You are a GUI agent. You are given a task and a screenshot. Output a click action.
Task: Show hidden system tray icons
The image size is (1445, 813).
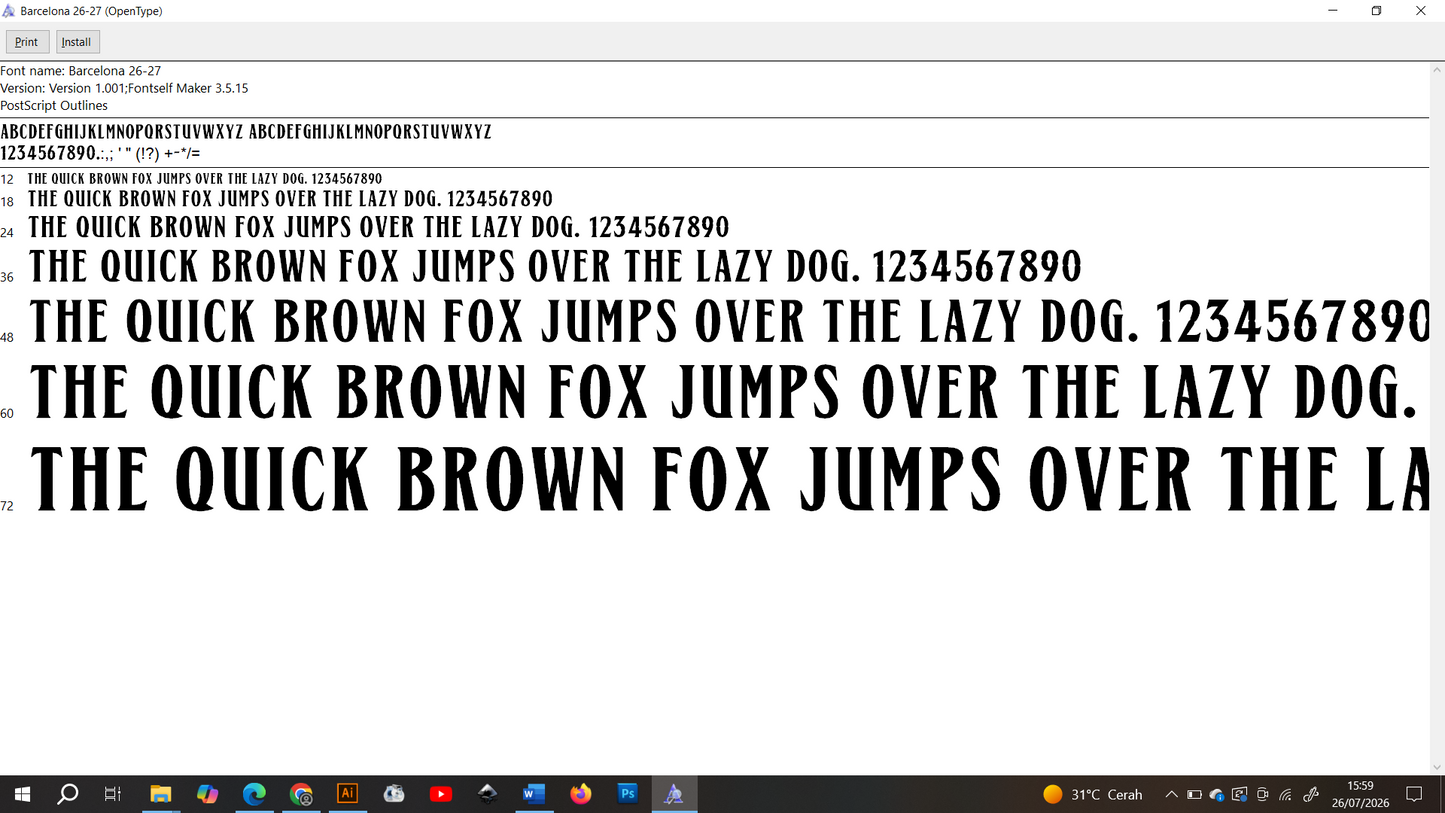click(x=1171, y=794)
